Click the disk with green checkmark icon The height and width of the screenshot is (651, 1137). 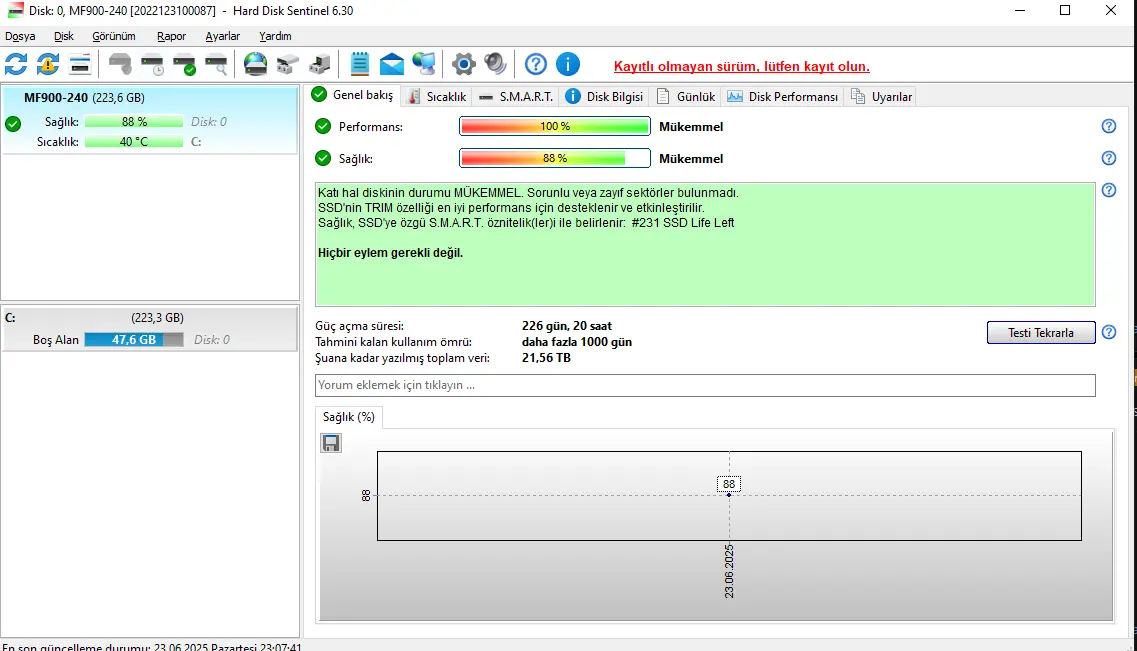(x=184, y=65)
